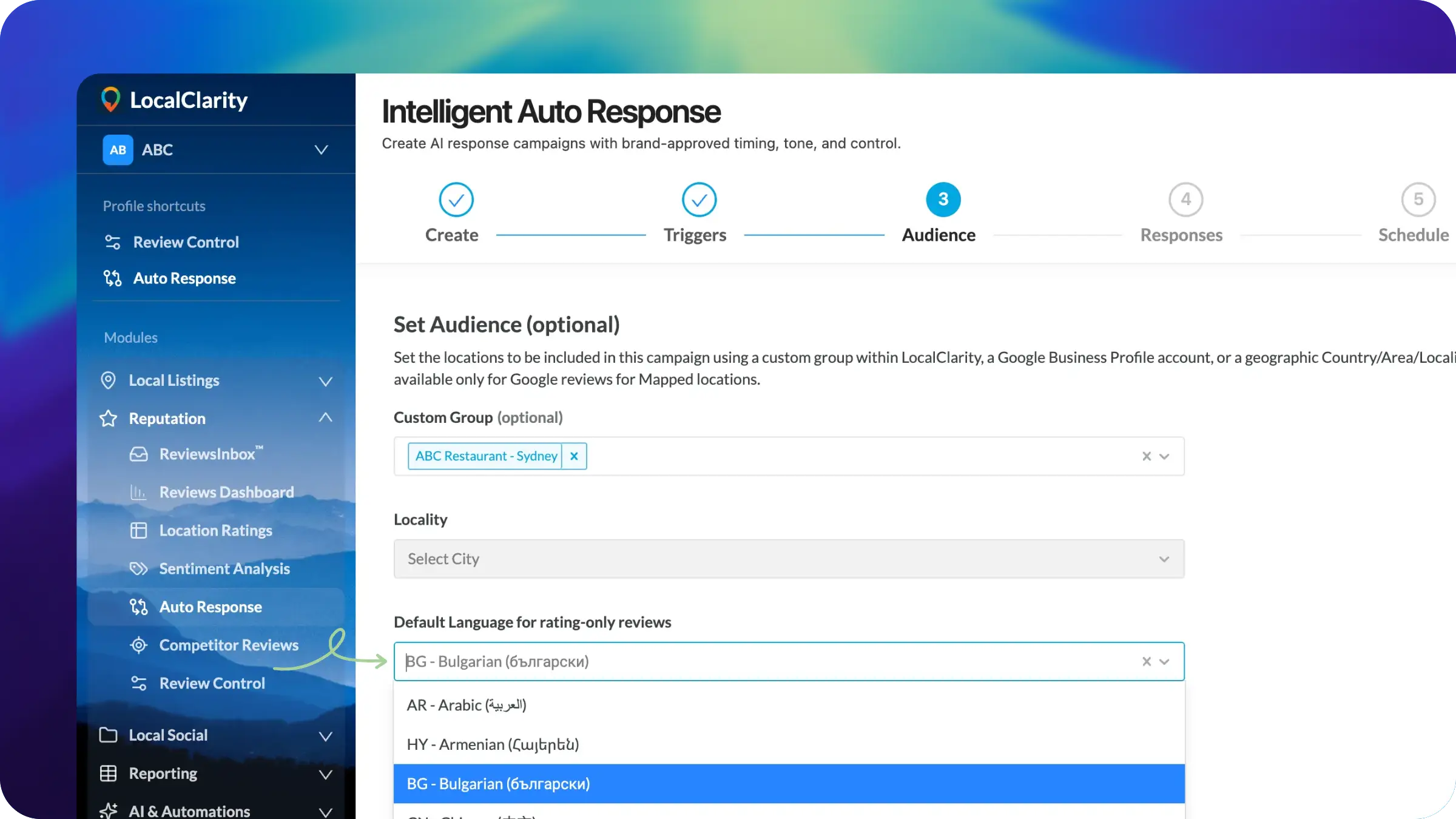Toggle the Default Language dropdown arrow
Image resolution: width=1456 pixels, height=819 pixels.
click(1164, 661)
